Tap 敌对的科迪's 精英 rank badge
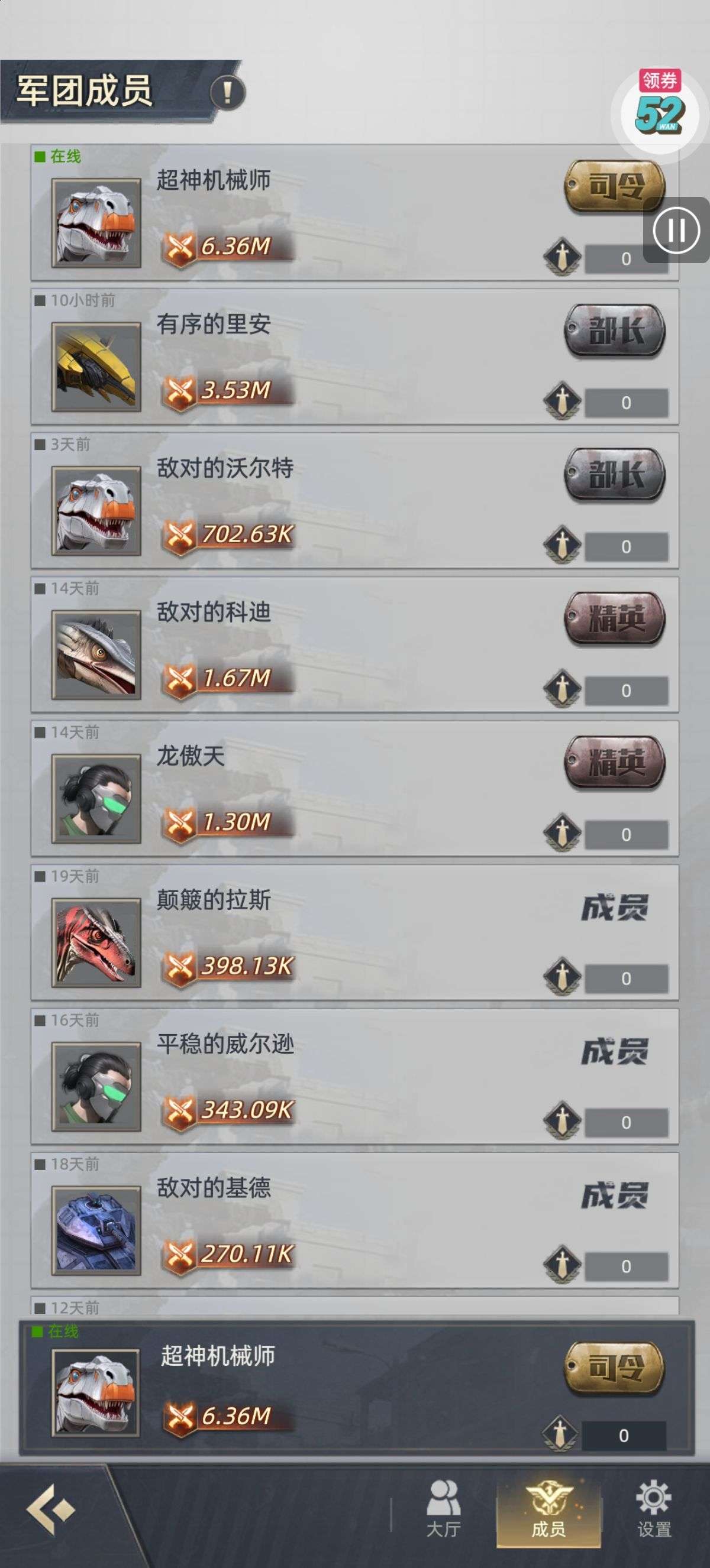Image resolution: width=710 pixels, height=1568 pixels. (x=614, y=618)
